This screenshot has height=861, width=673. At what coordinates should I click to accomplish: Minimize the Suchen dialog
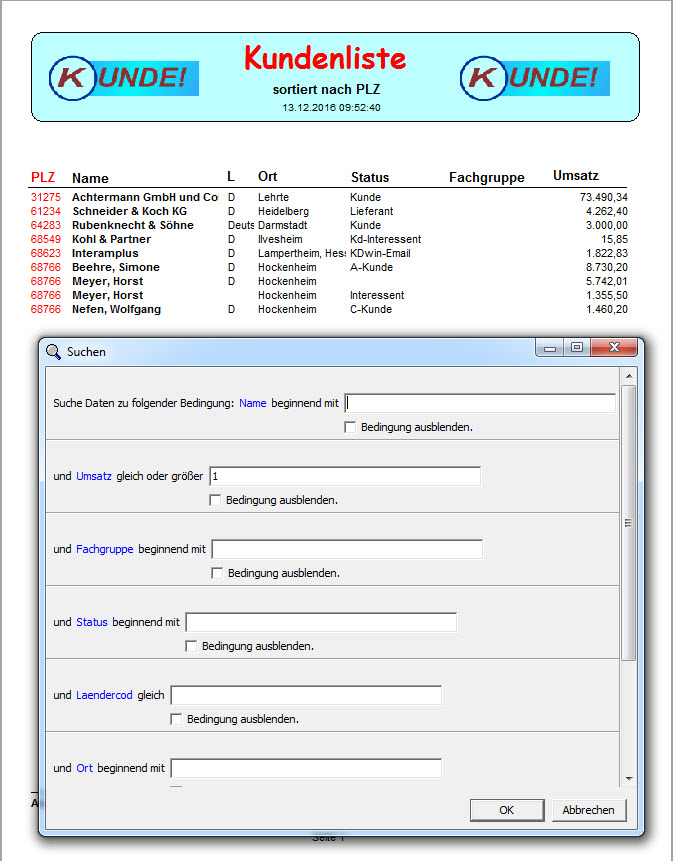click(x=550, y=348)
